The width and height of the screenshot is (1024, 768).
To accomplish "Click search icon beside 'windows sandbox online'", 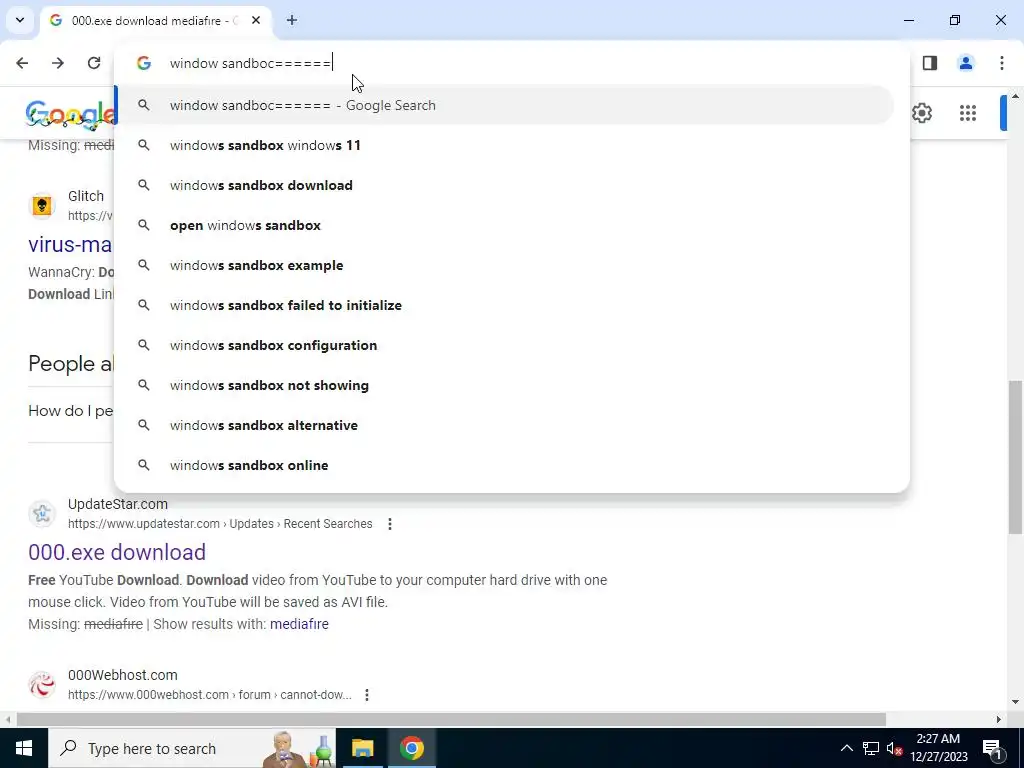I will 144,465.
